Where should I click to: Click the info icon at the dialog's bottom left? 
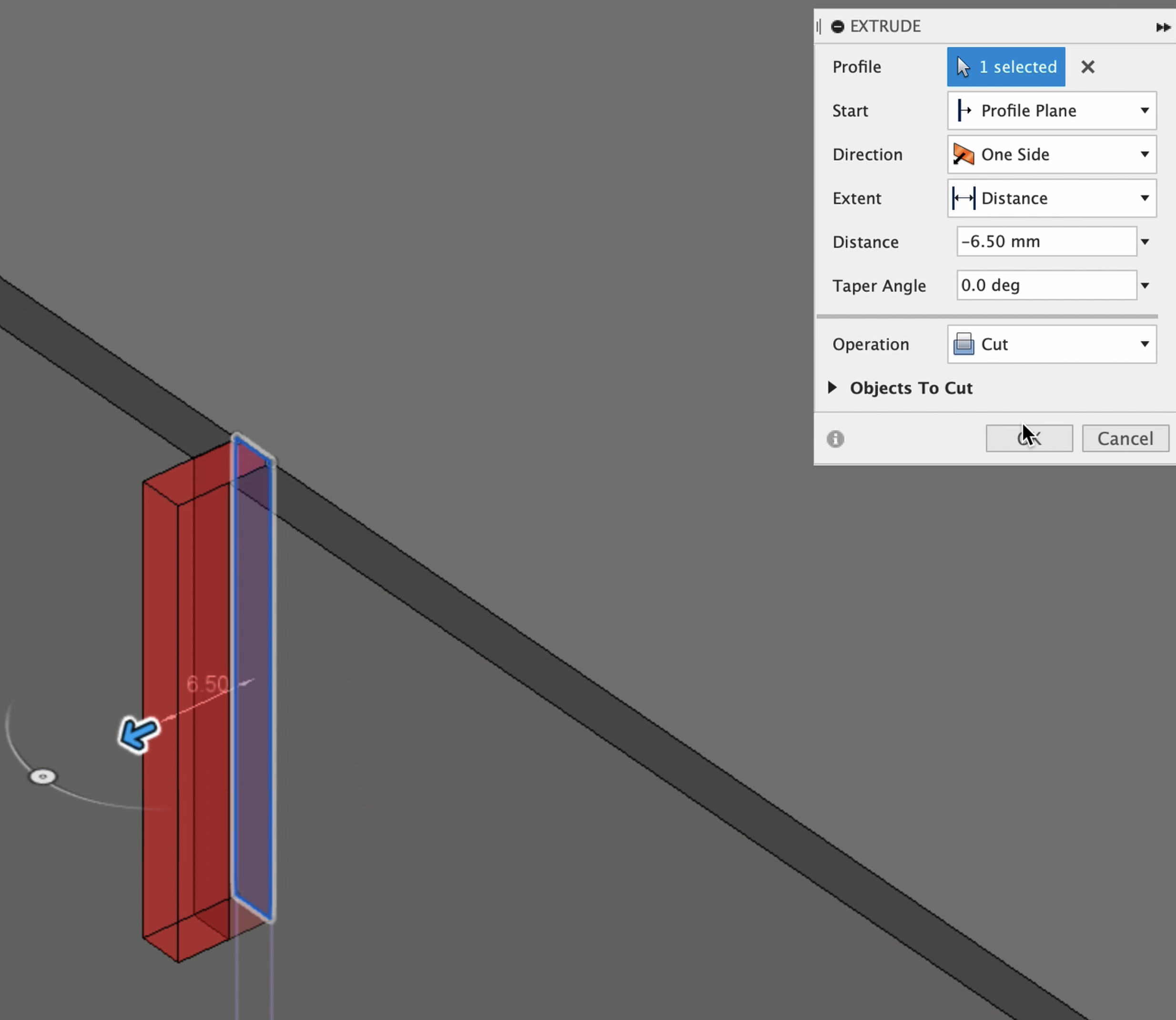pos(835,439)
